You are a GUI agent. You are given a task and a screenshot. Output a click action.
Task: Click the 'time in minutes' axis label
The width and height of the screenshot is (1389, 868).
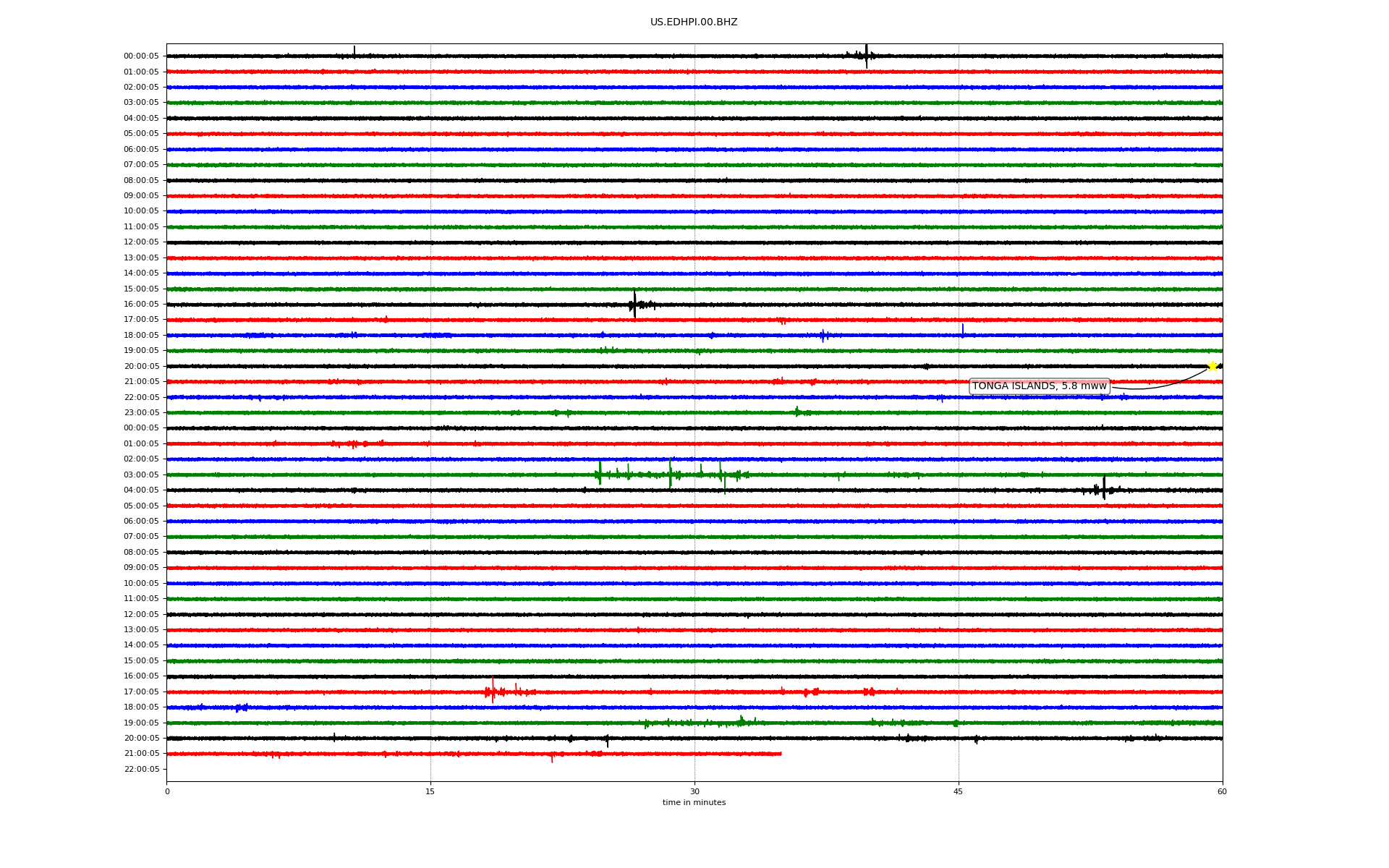click(x=693, y=803)
